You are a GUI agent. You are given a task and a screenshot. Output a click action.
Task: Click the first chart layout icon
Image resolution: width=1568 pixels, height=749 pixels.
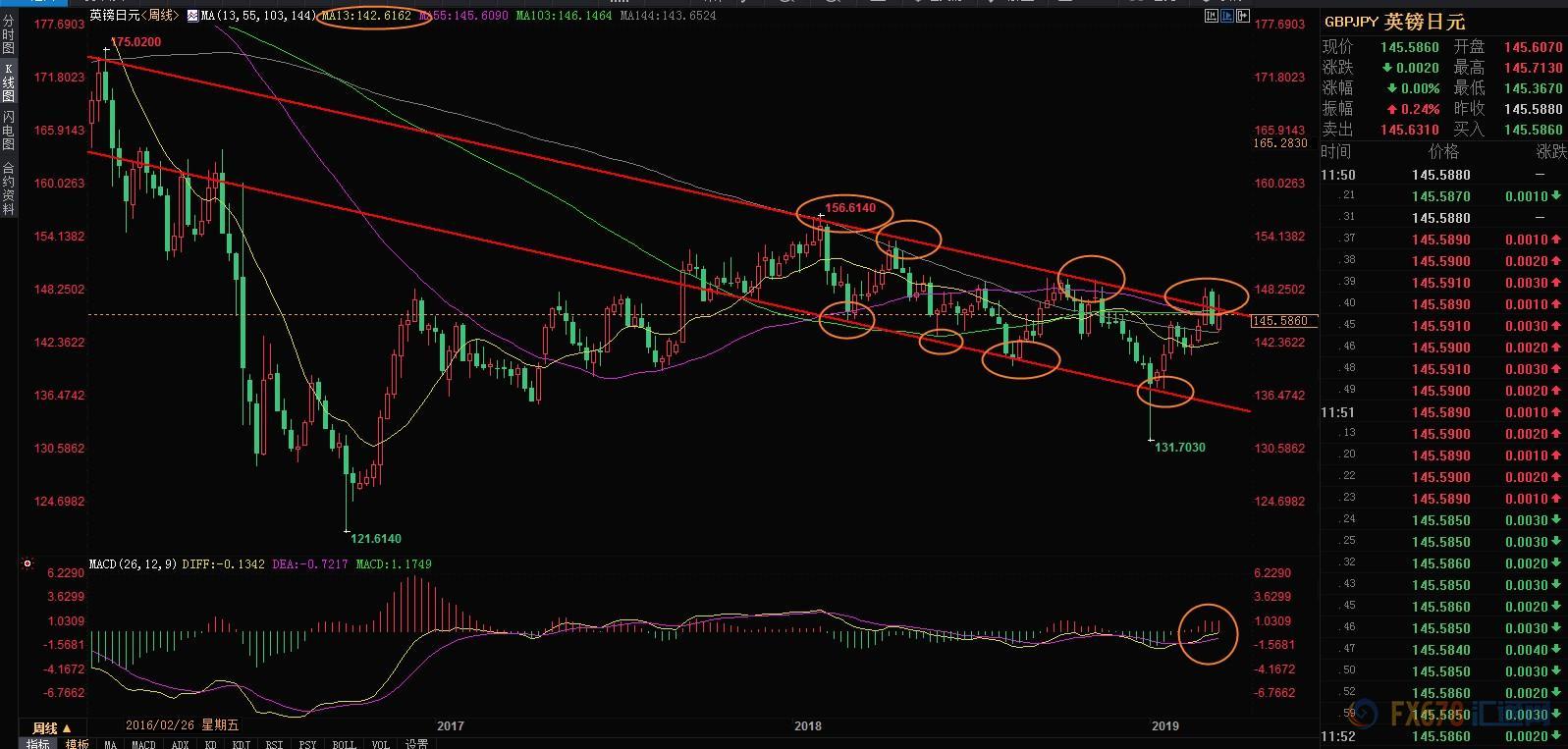tap(1212, 16)
